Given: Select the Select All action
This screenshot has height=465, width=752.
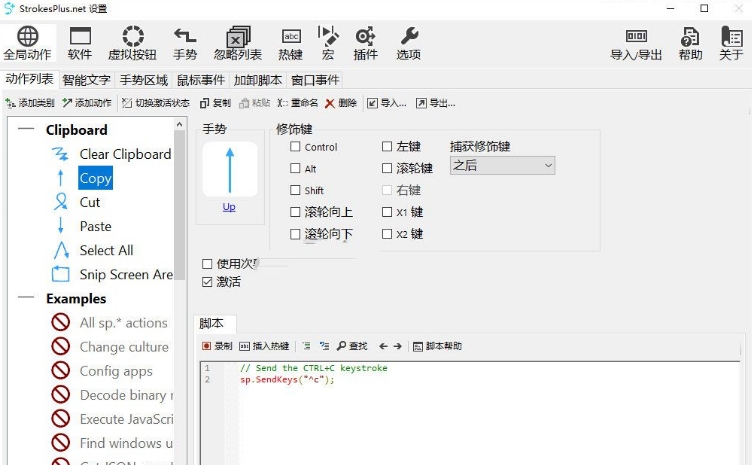Looking at the screenshot, I should pos(106,250).
